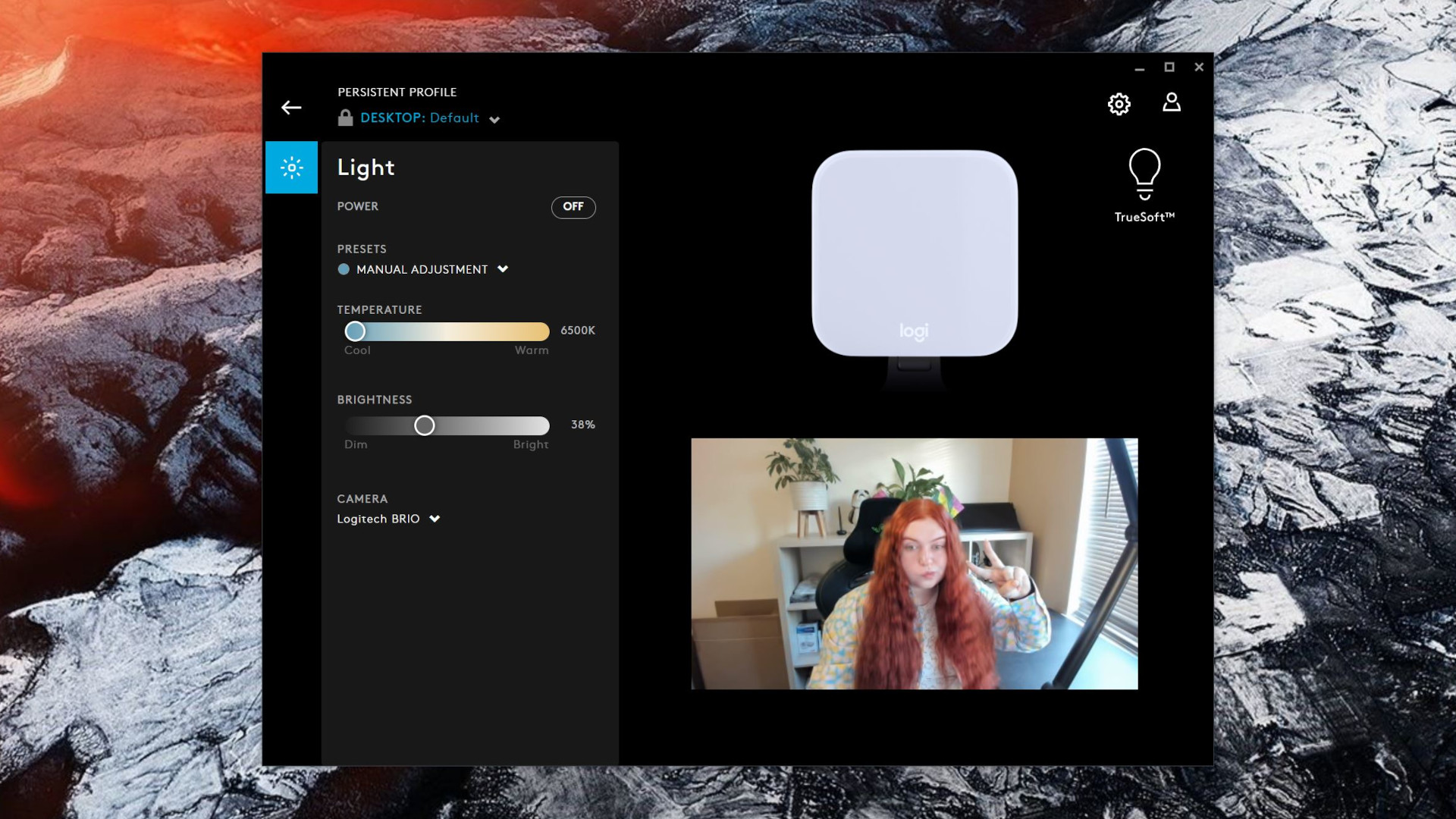Image resolution: width=1456 pixels, height=819 pixels.
Task: Select the Persistent Profile label
Action: [x=397, y=92]
